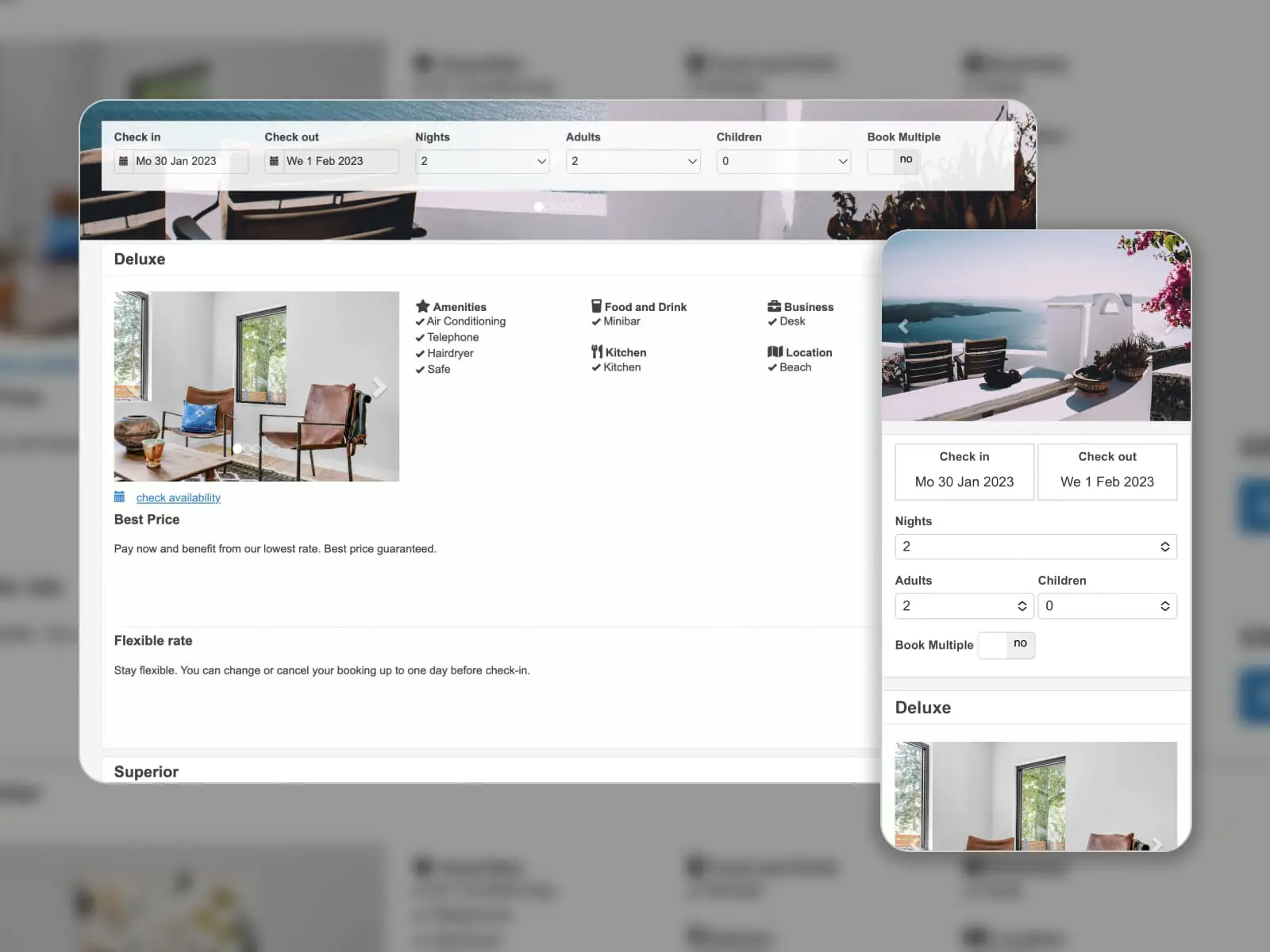Click the Kitchen fork and knife icon
Screen dimensions: 1270x952
pyautogui.click(x=597, y=351)
